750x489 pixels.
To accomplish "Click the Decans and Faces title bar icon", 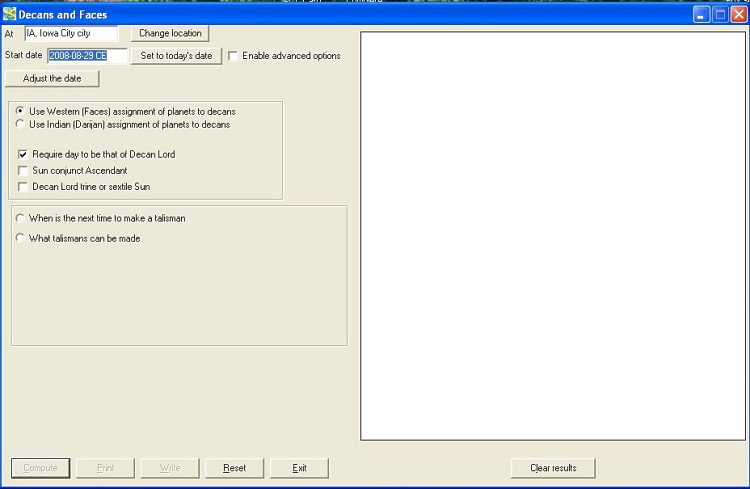I will coord(9,15).
